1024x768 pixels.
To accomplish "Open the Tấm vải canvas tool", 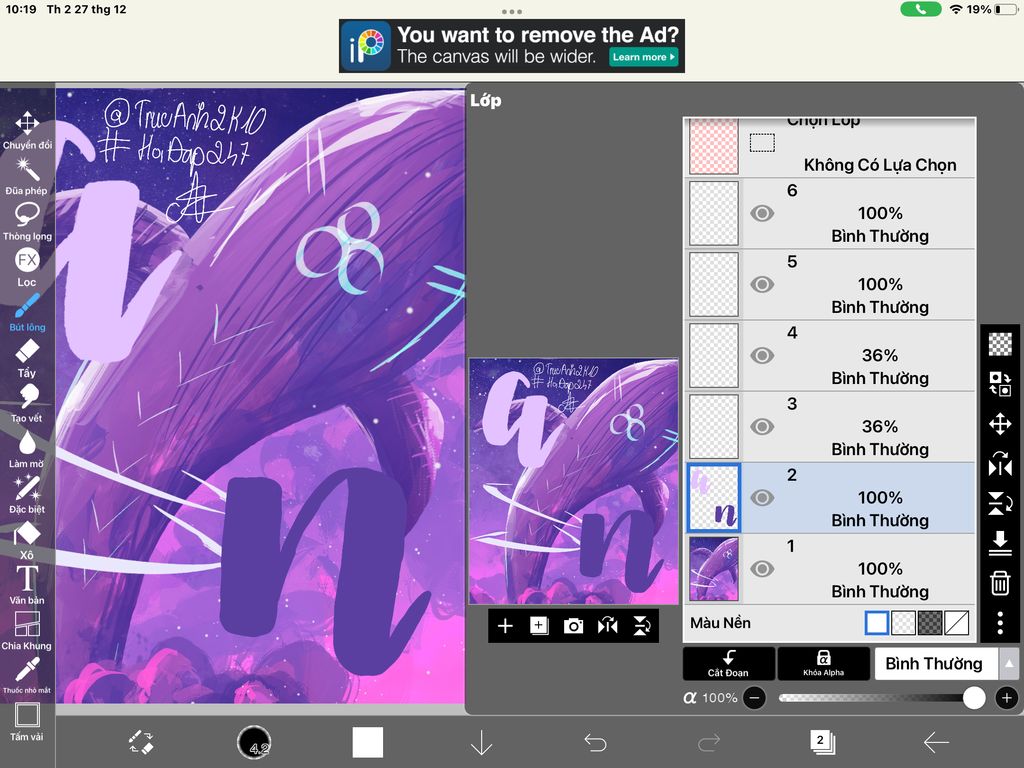I will coord(27,722).
